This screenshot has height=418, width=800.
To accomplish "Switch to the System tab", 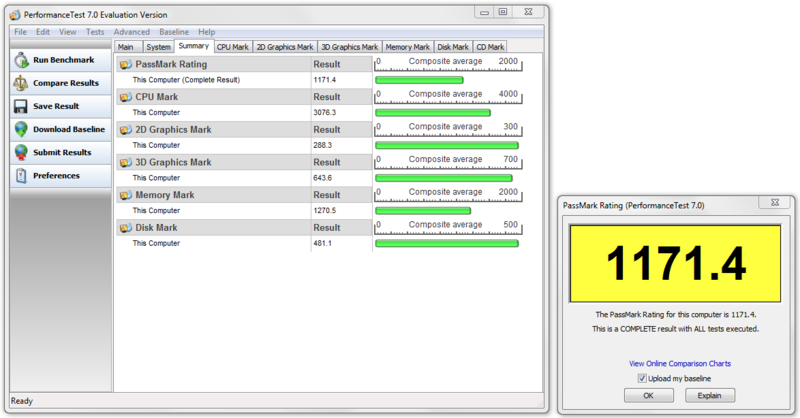I will tap(158, 47).
